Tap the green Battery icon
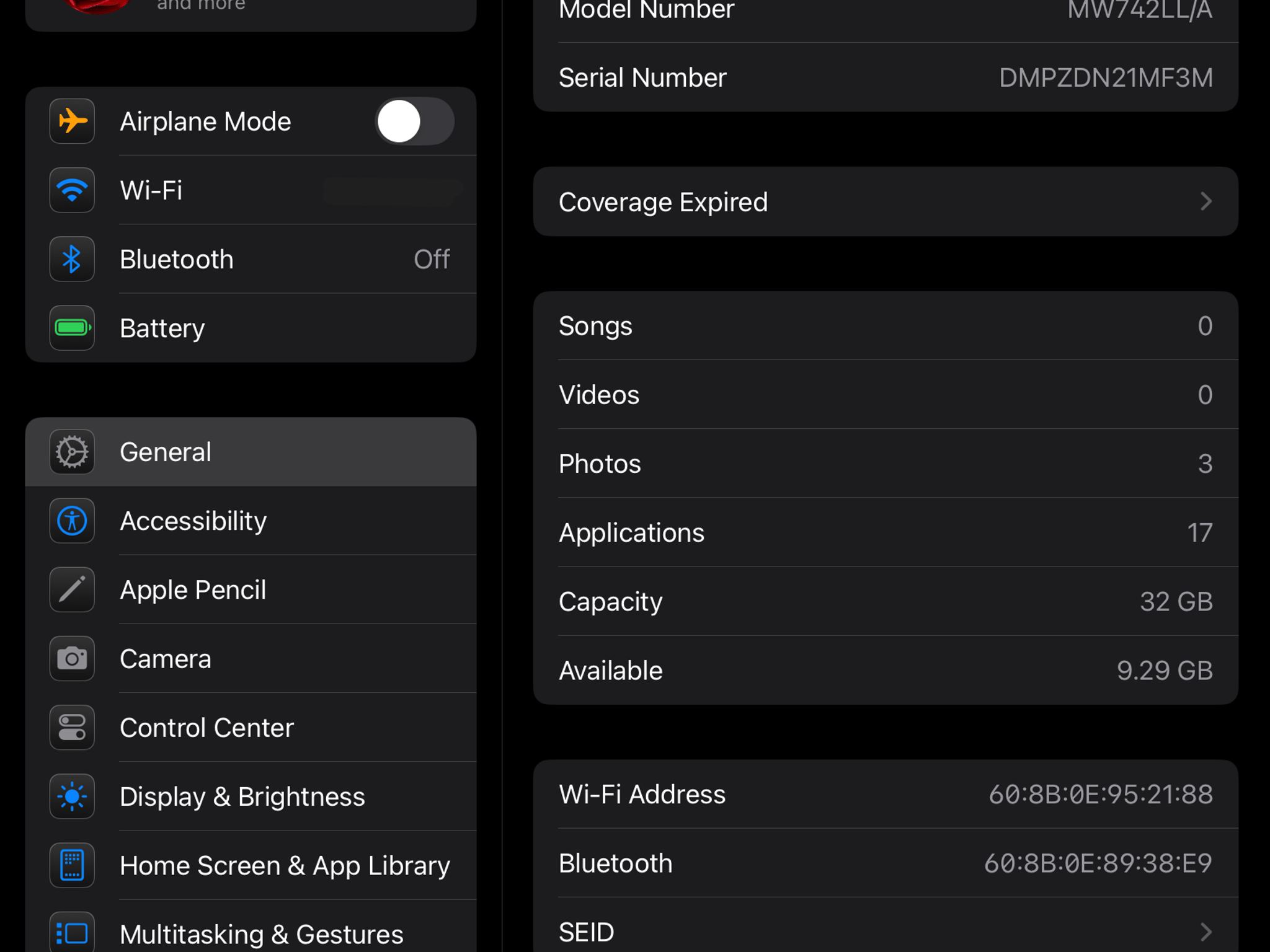The image size is (1270, 952). pyautogui.click(x=72, y=328)
